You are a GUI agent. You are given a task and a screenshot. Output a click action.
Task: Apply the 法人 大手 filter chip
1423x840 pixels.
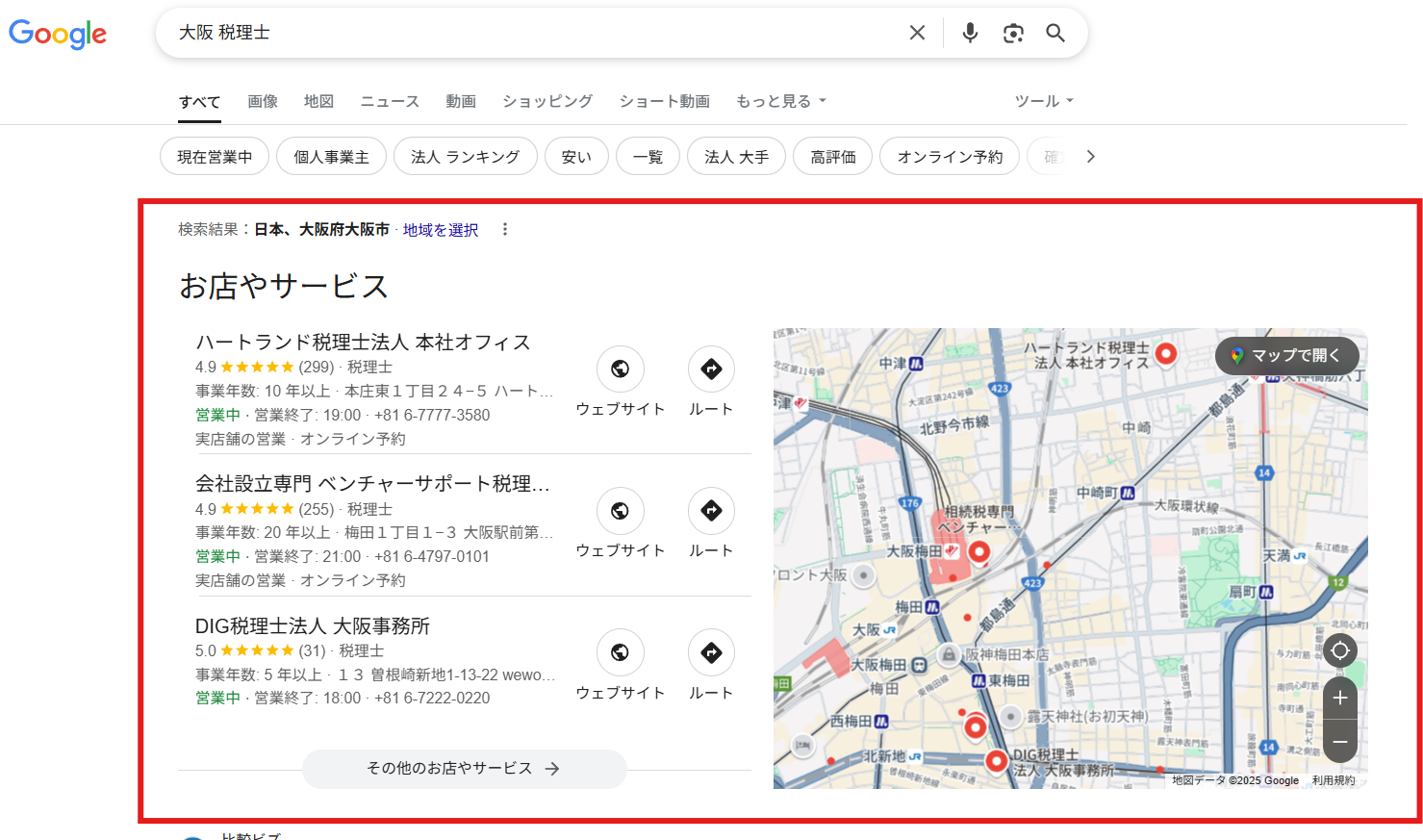tap(736, 156)
